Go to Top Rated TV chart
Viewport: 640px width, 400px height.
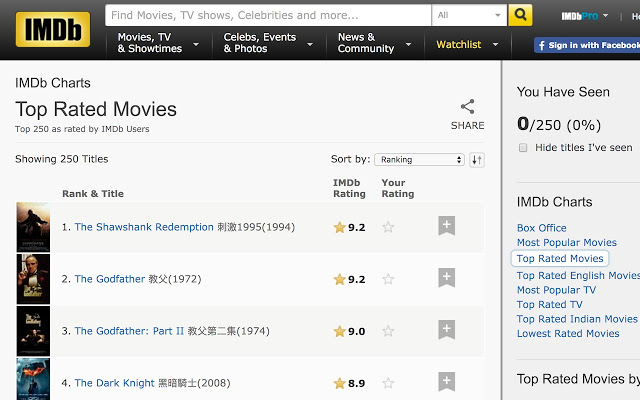pyautogui.click(x=549, y=304)
